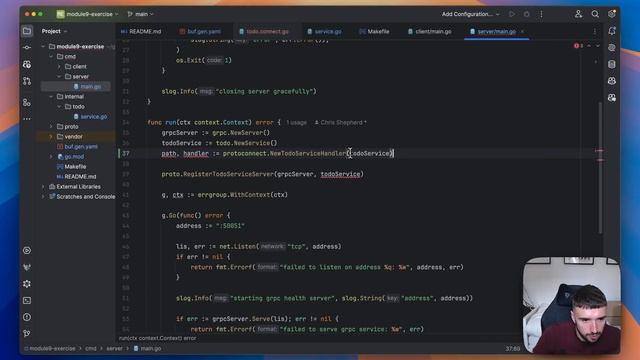Expand the vendor folder
The image size is (640, 360).
click(x=51, y=136)
